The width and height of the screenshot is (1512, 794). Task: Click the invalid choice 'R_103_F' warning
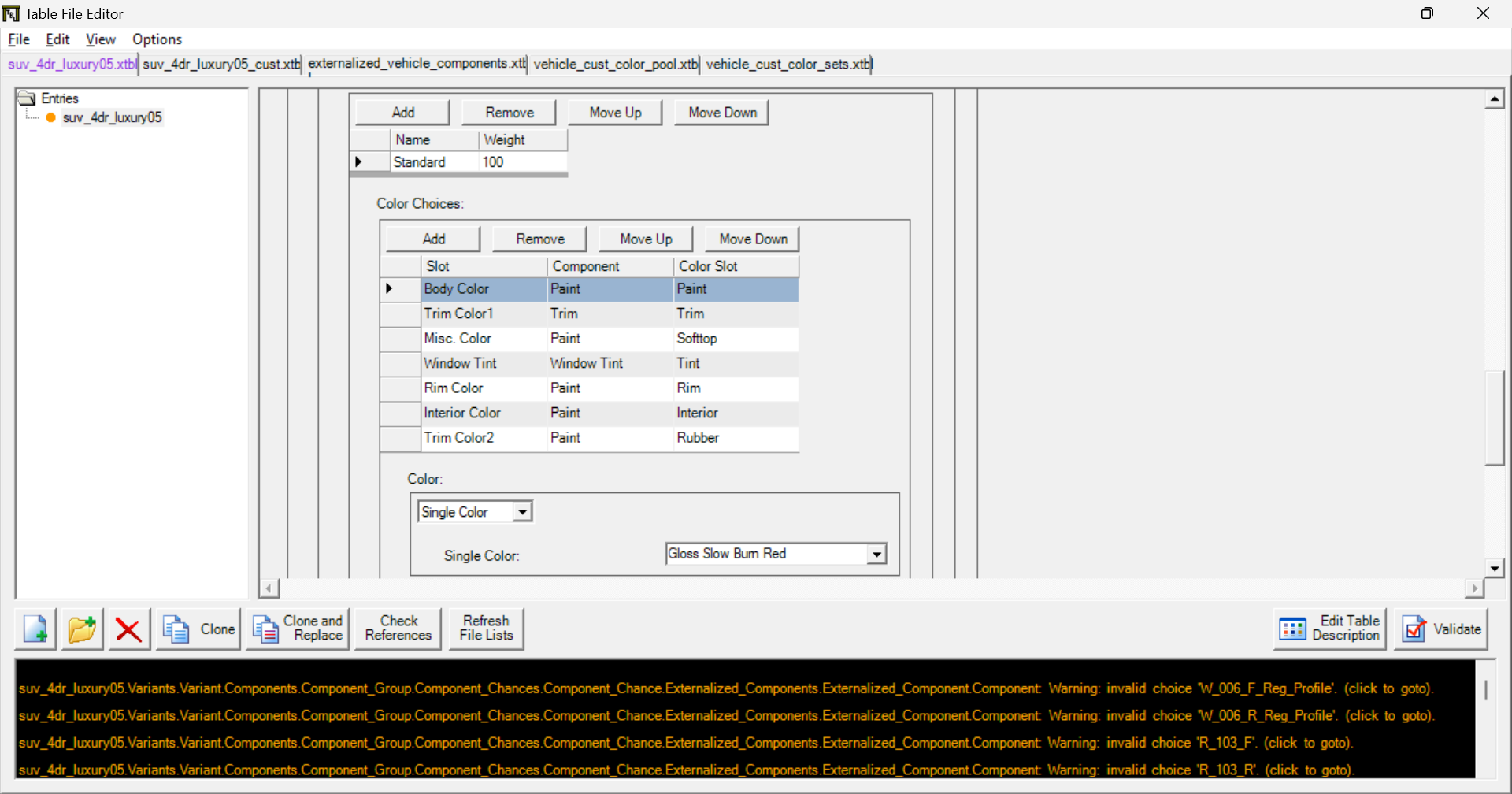pyautogui.click(x=685, y=743)
